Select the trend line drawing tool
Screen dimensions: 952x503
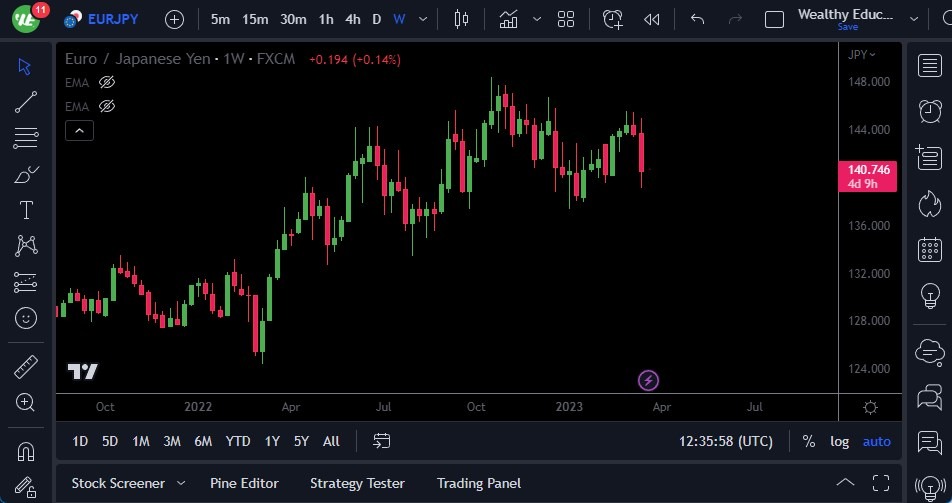[26, 101]
